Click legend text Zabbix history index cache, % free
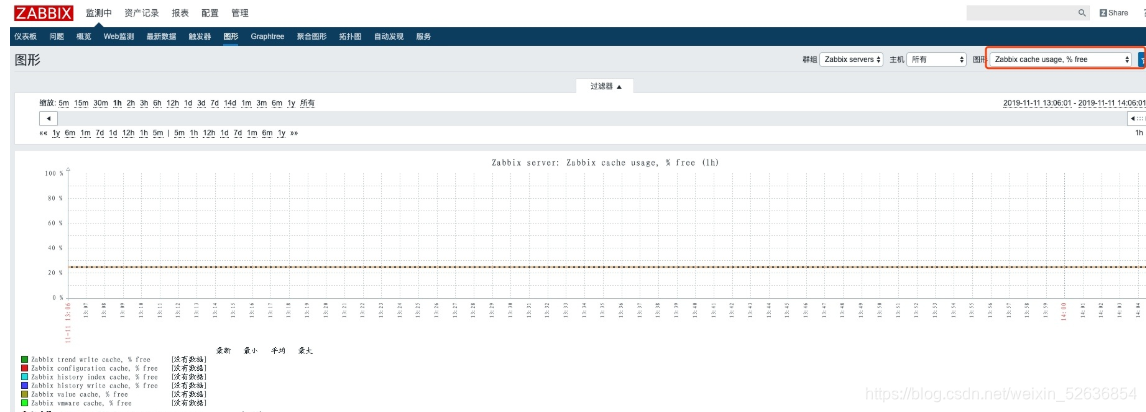The height and width of the screenshot is (412, 1146). point(94,377)
